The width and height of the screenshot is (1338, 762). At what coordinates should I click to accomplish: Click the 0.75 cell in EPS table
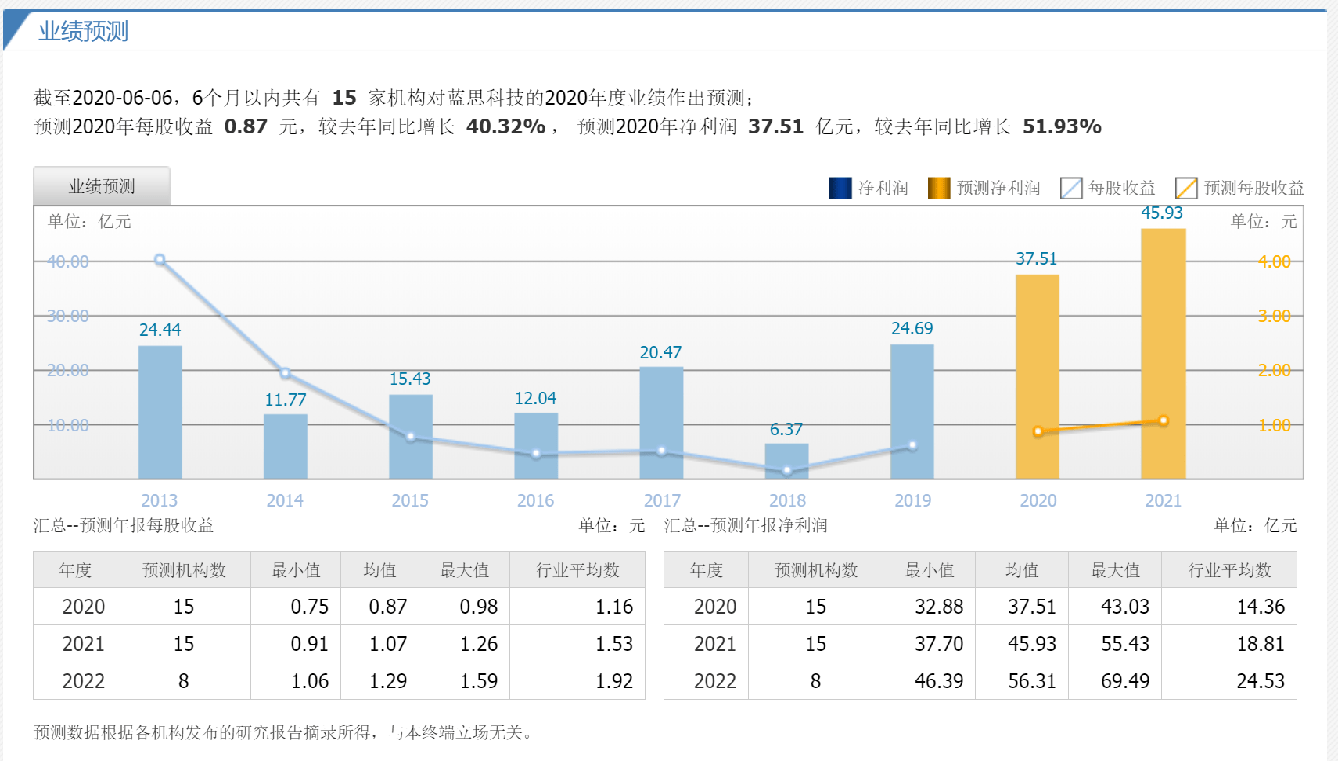tap(308, 607)
